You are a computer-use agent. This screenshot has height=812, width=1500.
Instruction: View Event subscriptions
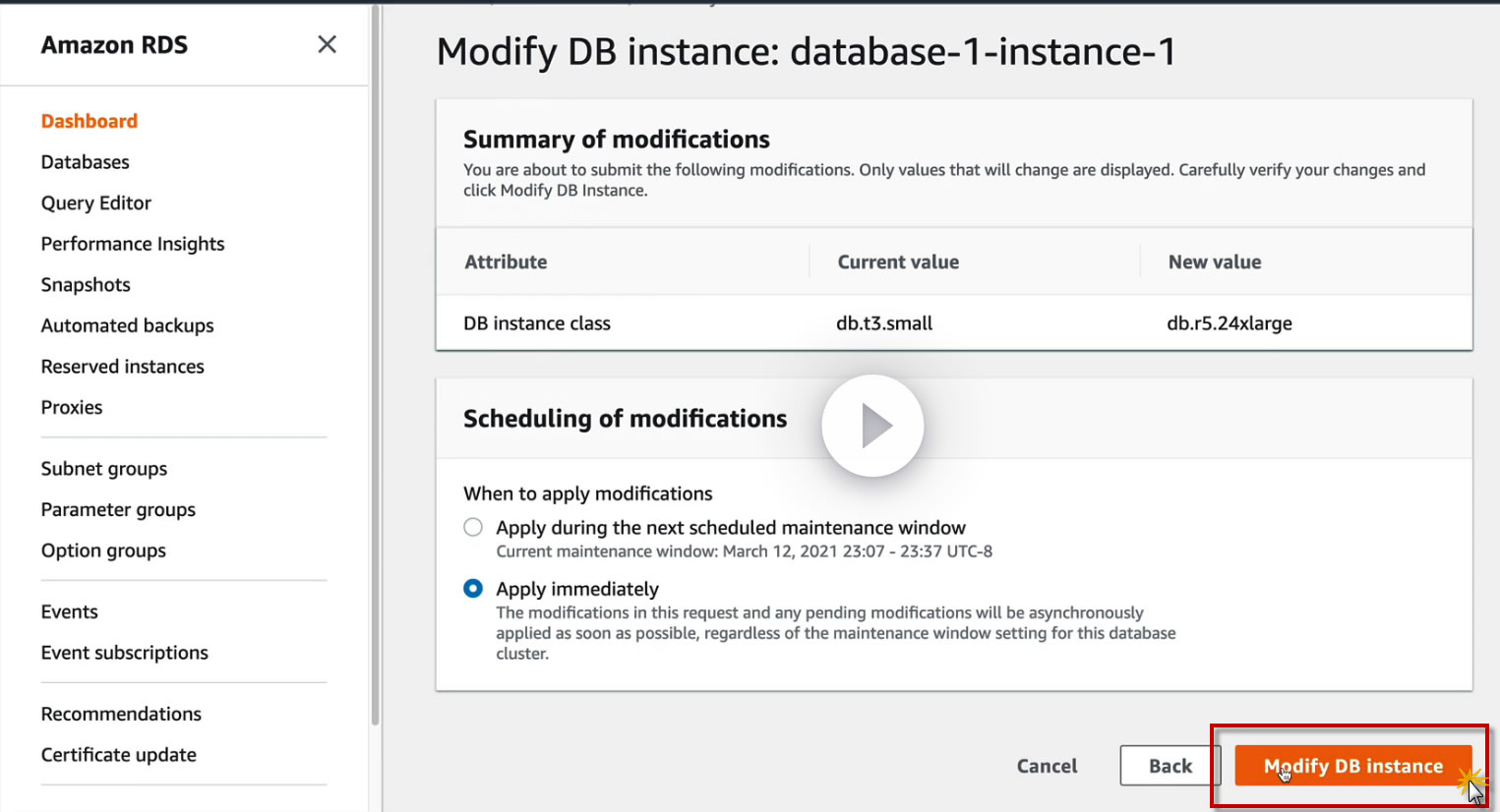[125, 653]
